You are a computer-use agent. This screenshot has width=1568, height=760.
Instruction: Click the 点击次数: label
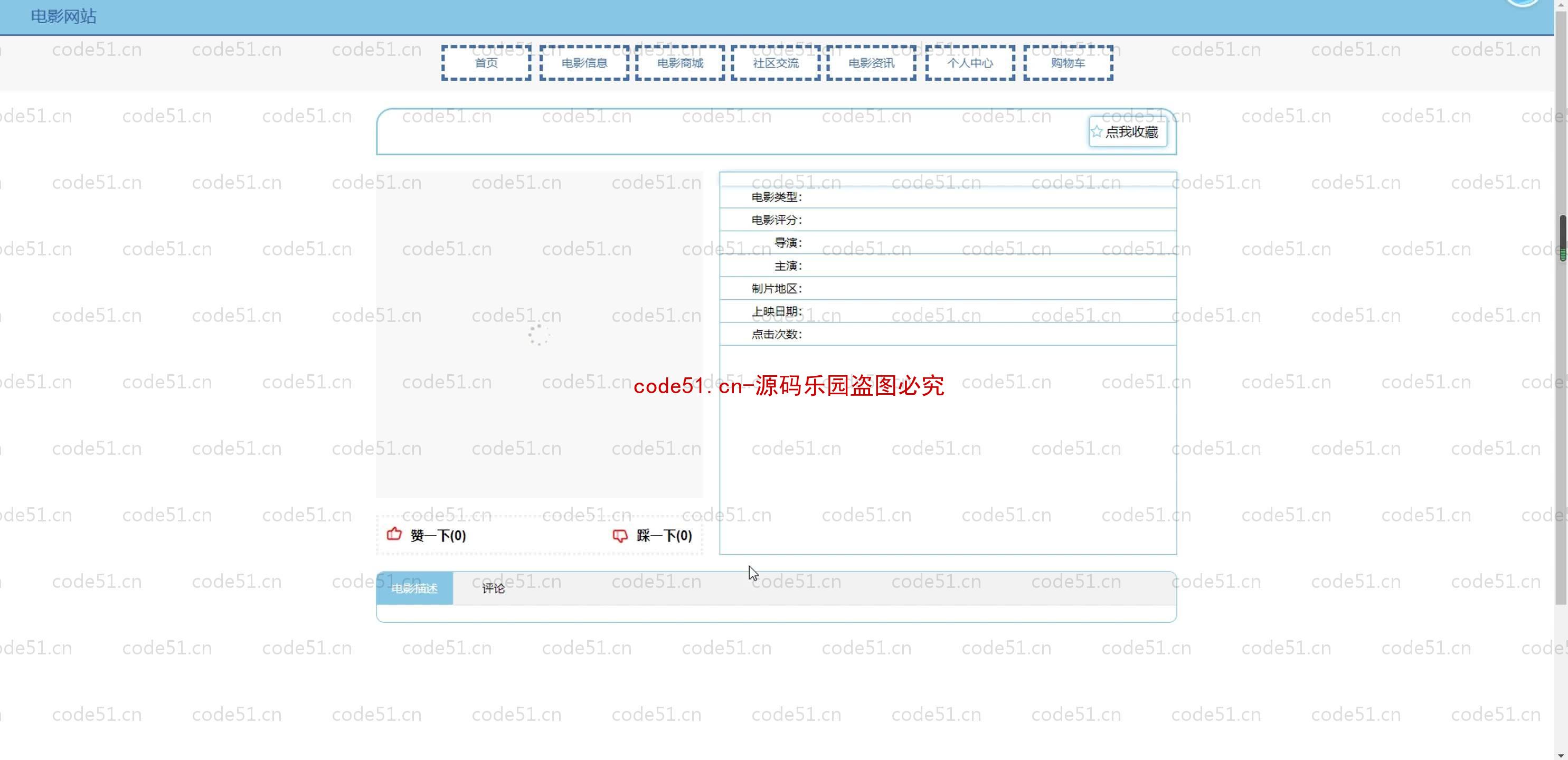pos(777,334)
